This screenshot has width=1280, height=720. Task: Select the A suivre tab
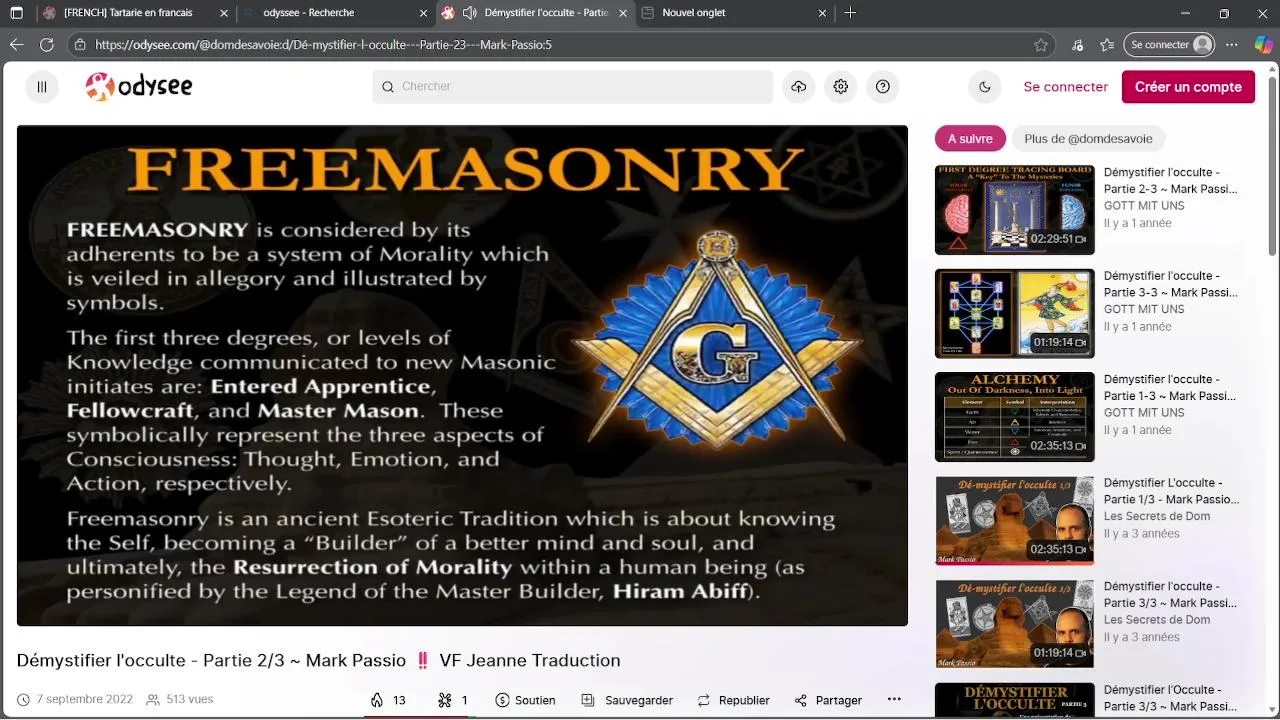click(x=970, y=139)
